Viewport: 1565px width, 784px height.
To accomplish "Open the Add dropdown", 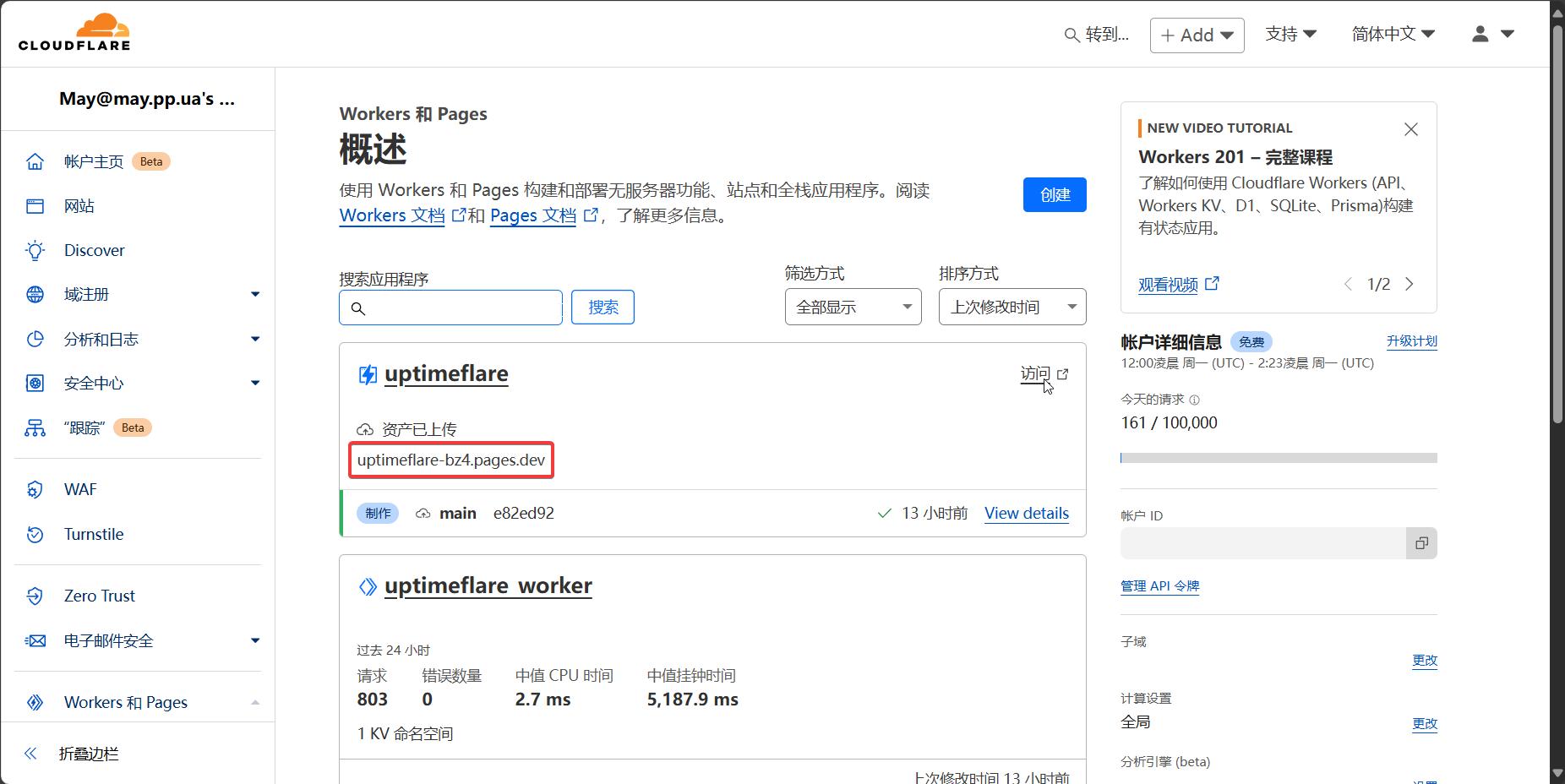I will pos(1197,35).
